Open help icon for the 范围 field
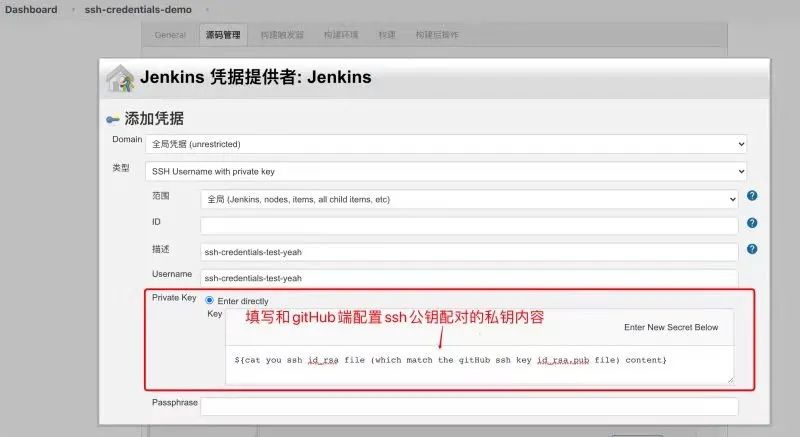The image size is (800, 437). click(x=752, y=196)
